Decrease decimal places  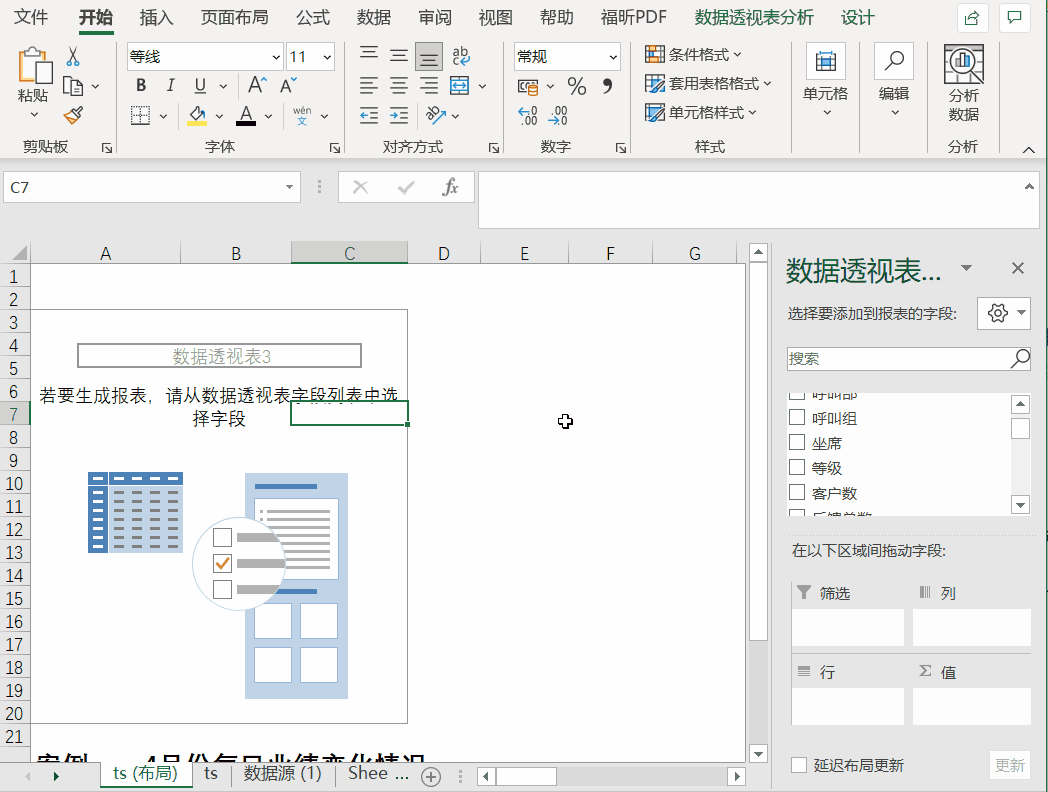(x=557, y=116)
